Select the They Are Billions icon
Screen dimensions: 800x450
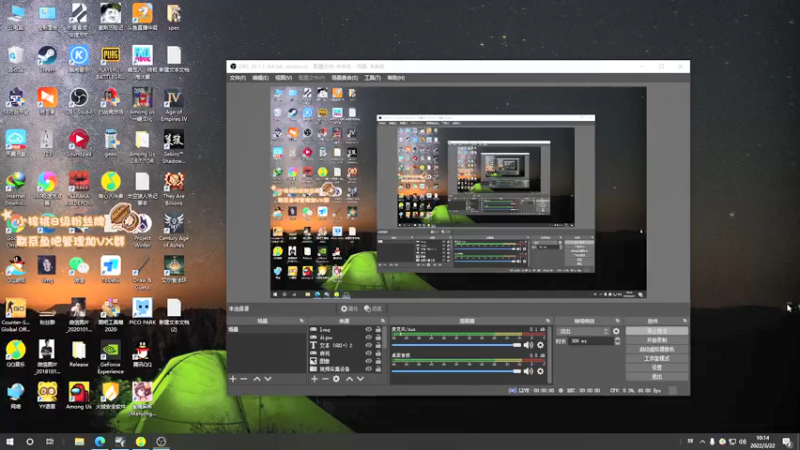point(173,189)
